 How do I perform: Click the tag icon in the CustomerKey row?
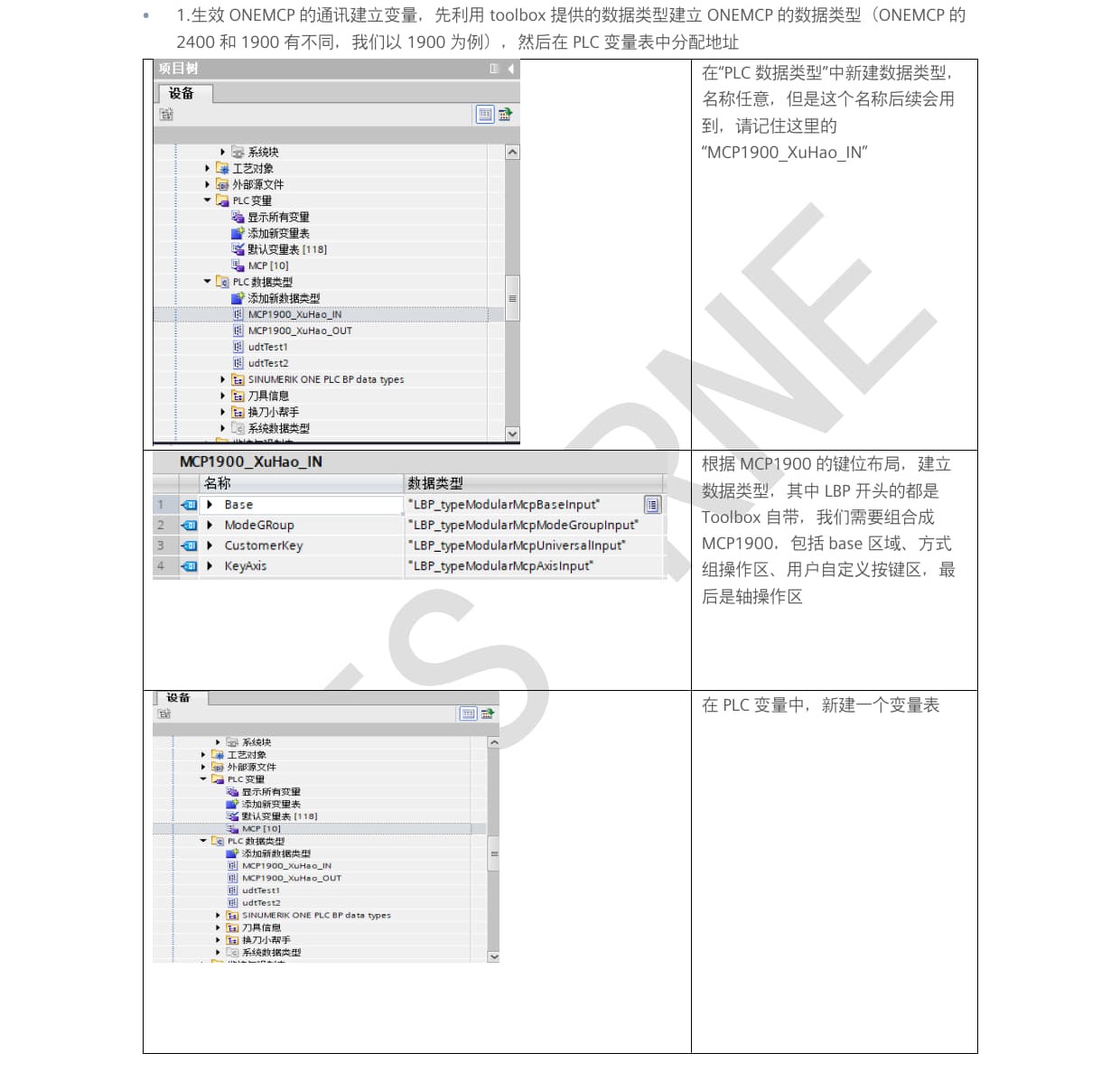(x=189, y=545)
